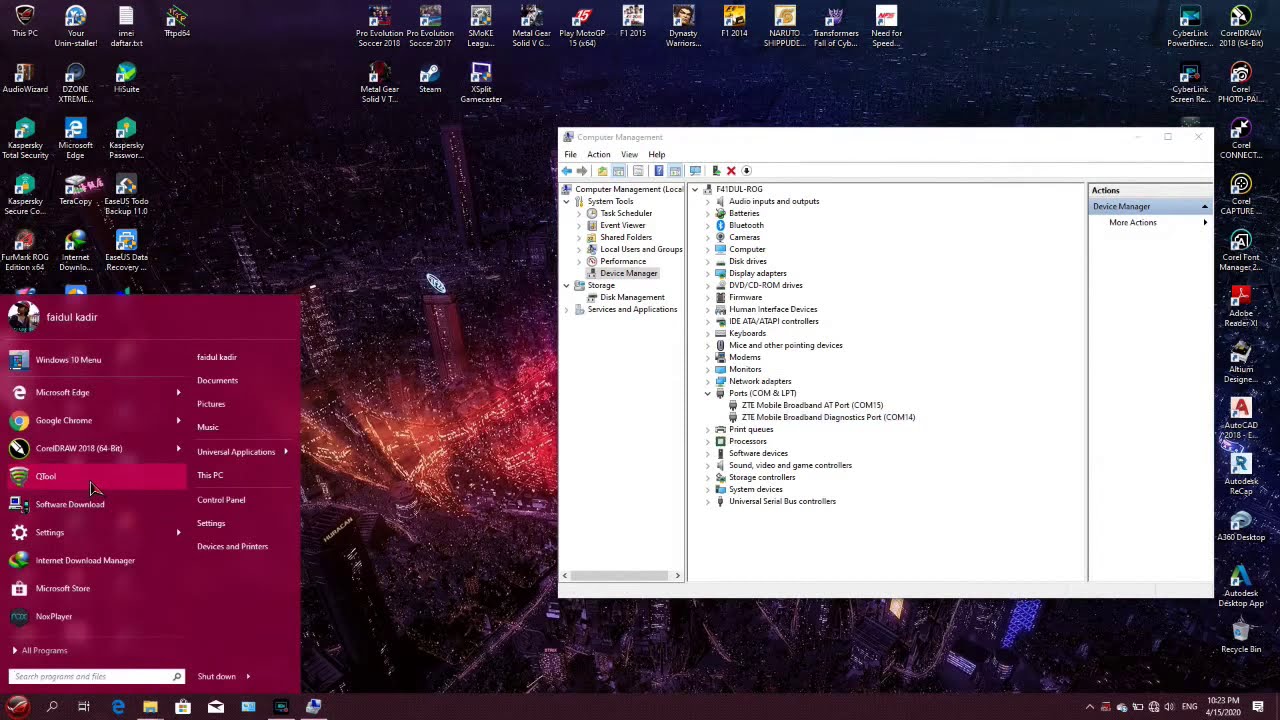Open the Need for Speed desktop shortcut
The height and width of the screenshot is (720, 1280).
886,26
